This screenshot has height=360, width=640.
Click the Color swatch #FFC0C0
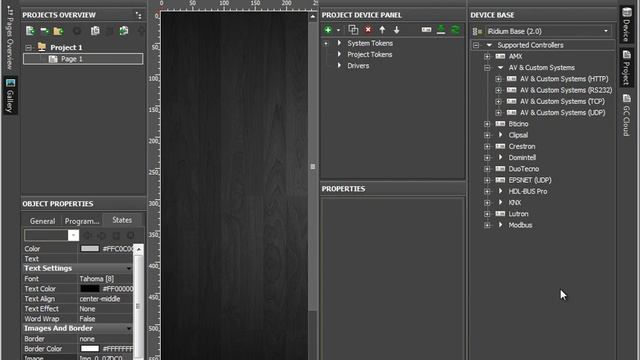point(90,248)
